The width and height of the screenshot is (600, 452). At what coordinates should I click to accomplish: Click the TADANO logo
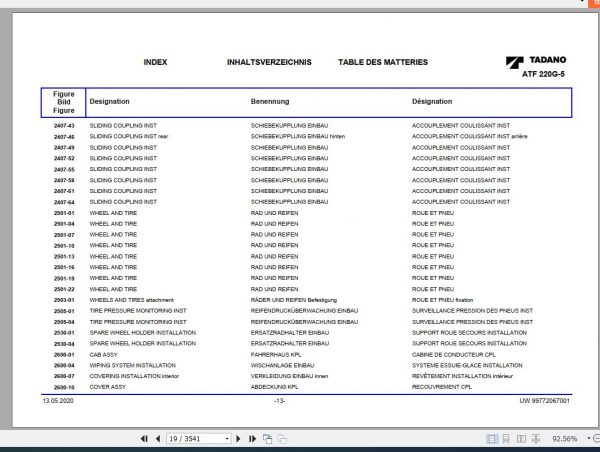tap(536, 61)
